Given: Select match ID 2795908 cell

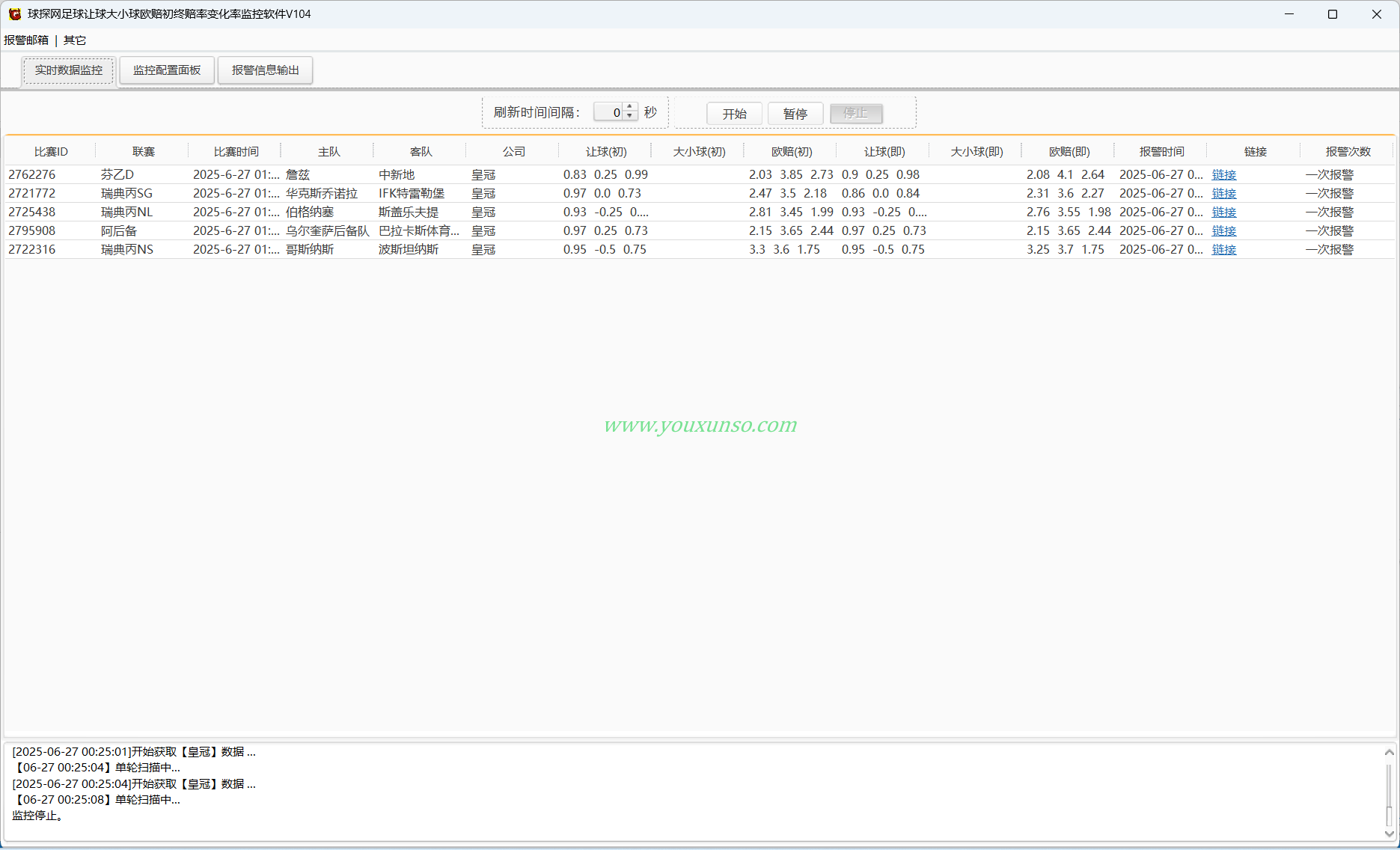Looking at the screenshot, I should 32,231.
